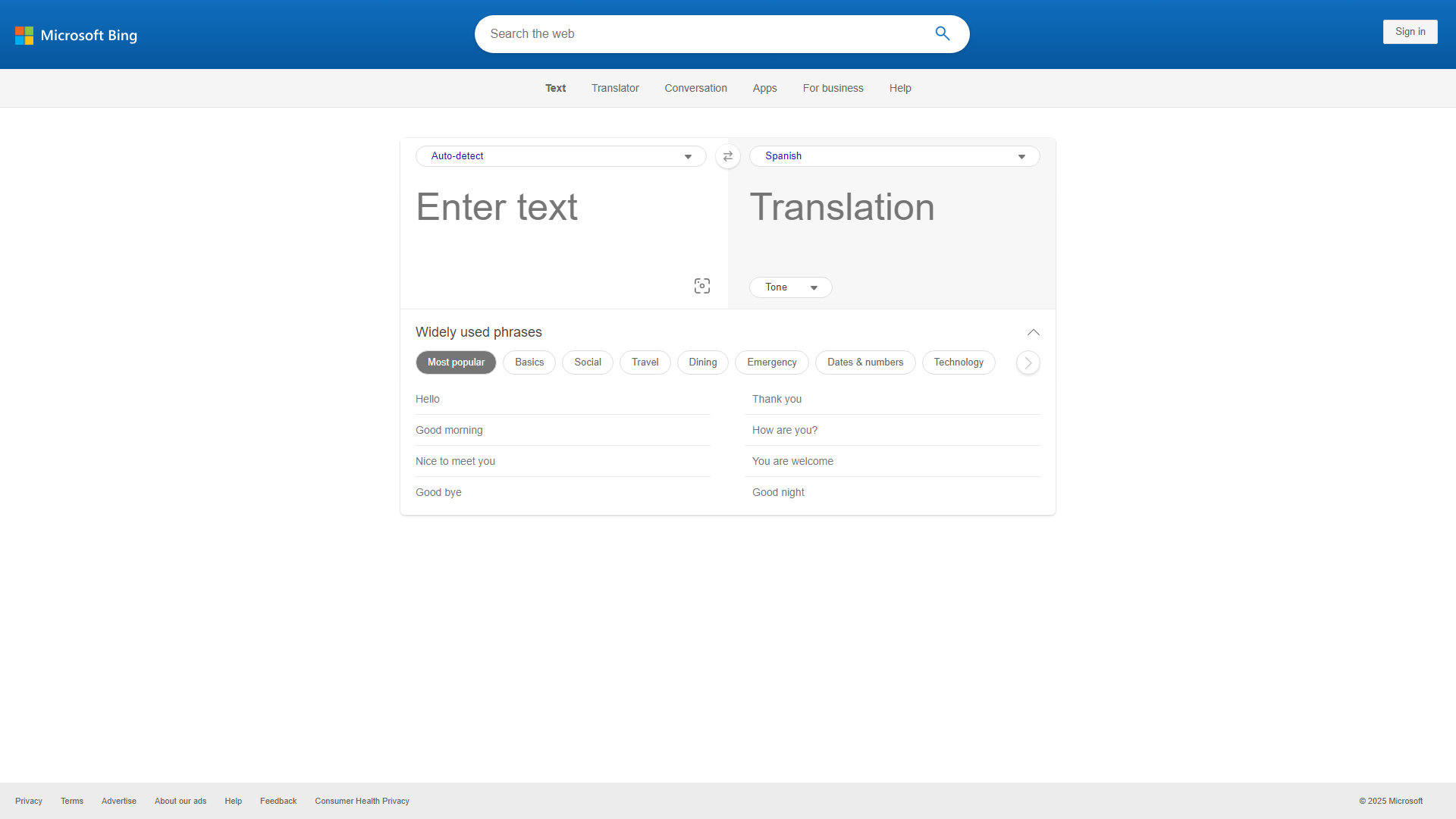Viewport: 1456px width, 819px height.
Task: Open the For business tab
Action: [x=833, y=88]
